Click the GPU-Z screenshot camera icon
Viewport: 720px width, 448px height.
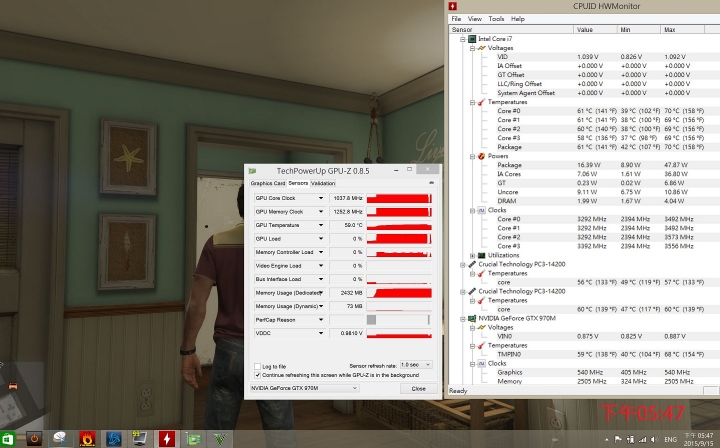[x=431, y=183]
